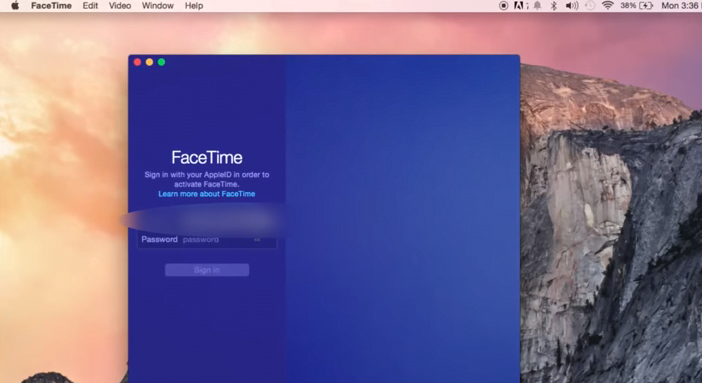Click the FaceTime heading text
Viewport: 702px width, 383px height.
click(x=207, y=158)
